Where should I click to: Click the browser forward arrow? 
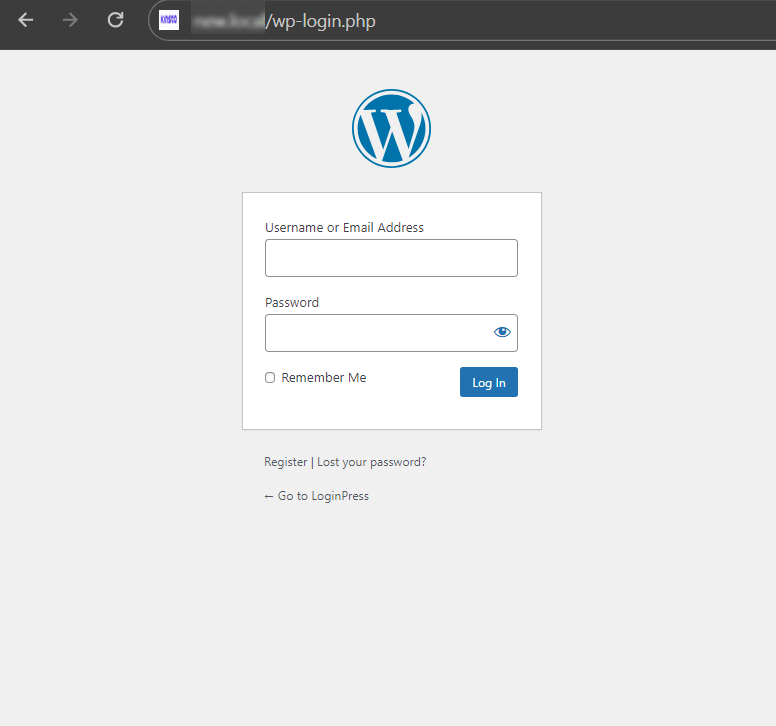coord(70,20)
